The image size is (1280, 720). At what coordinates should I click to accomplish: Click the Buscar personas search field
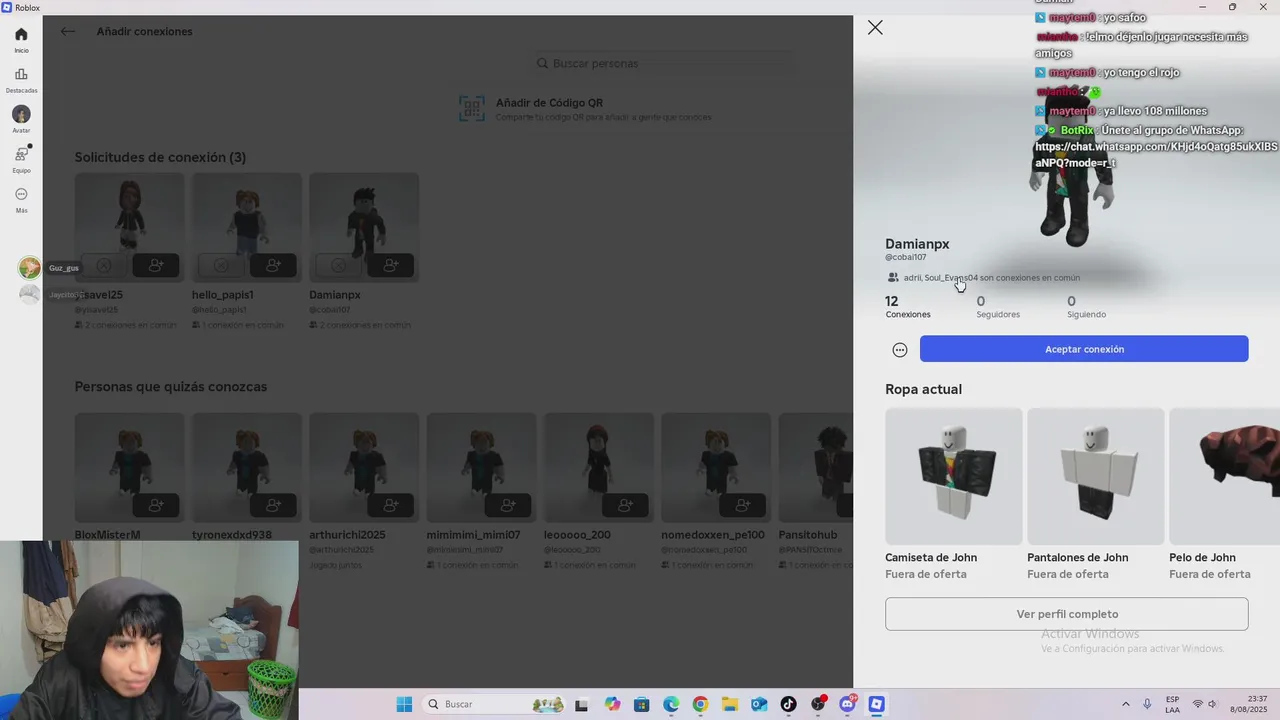665,63
